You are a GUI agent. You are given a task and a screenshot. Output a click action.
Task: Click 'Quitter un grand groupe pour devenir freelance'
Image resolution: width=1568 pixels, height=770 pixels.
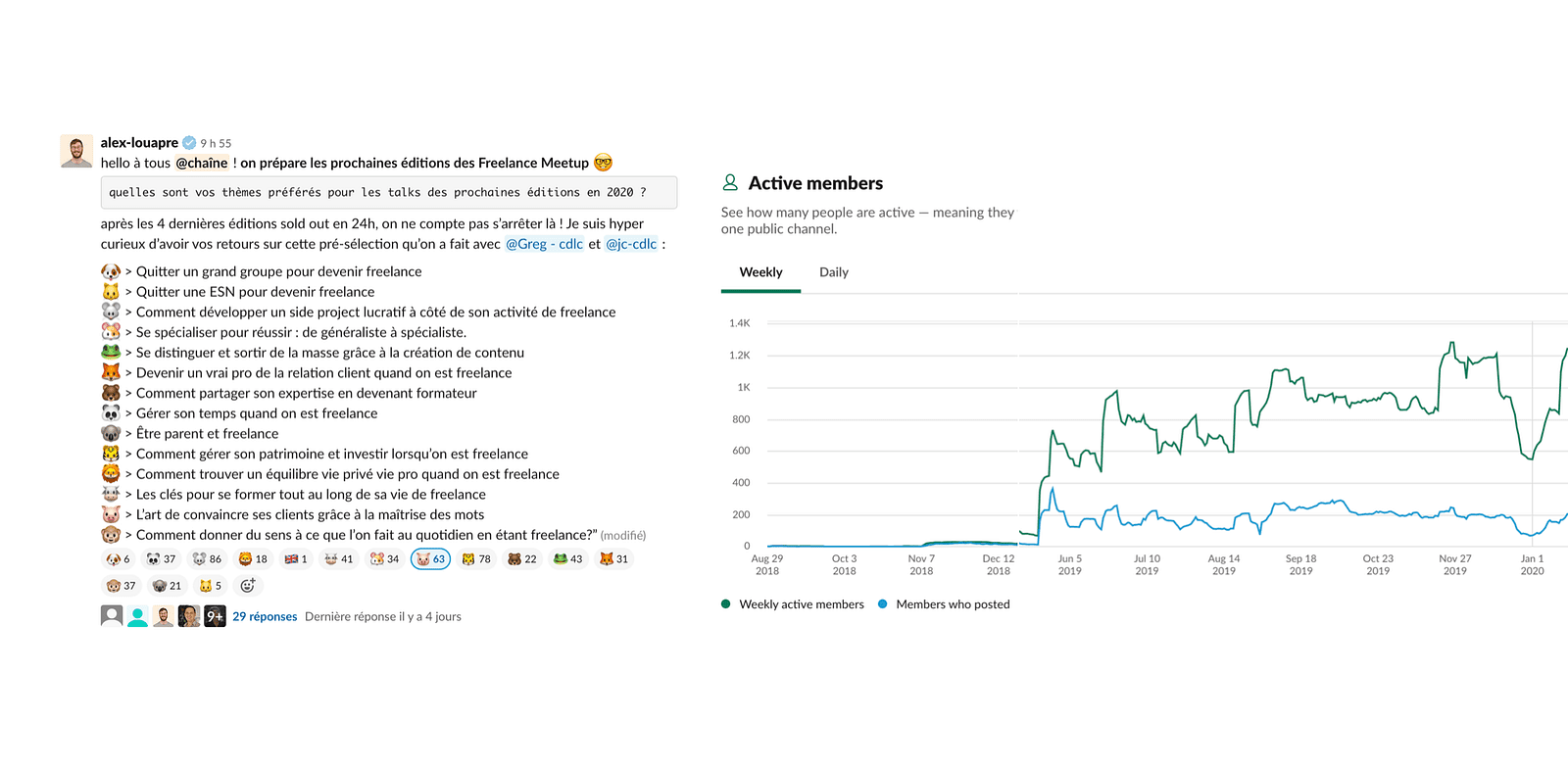[279, 271]
